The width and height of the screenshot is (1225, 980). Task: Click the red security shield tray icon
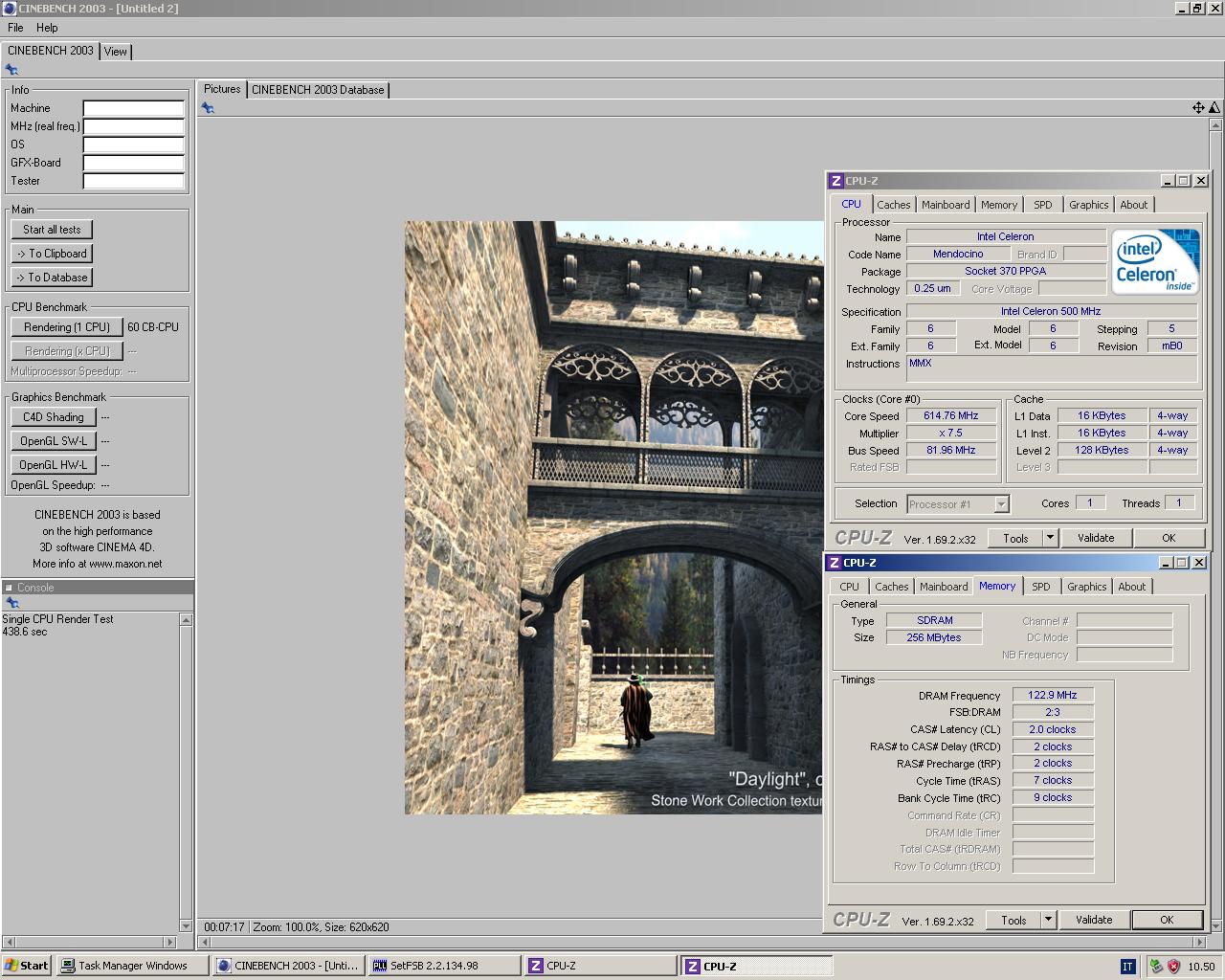pos(1173,967)
